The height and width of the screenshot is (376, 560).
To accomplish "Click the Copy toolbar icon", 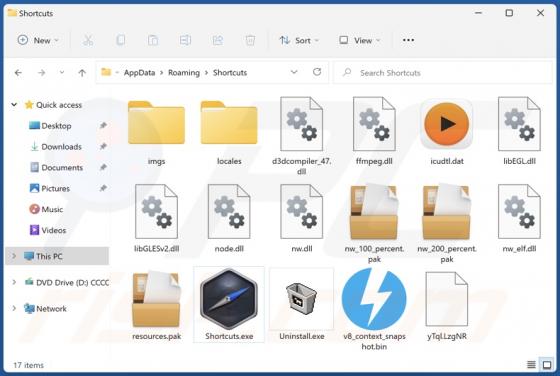I will pos(121,40).
